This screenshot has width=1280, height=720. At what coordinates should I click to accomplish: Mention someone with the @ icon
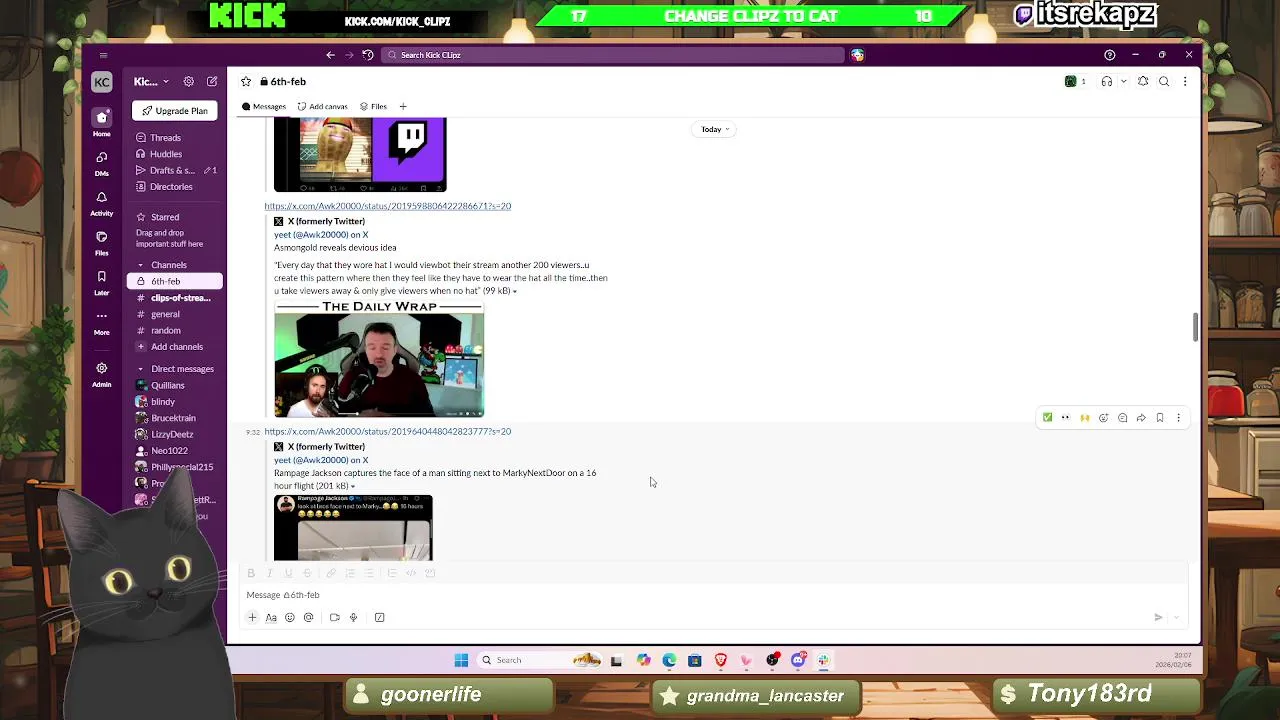308,617
